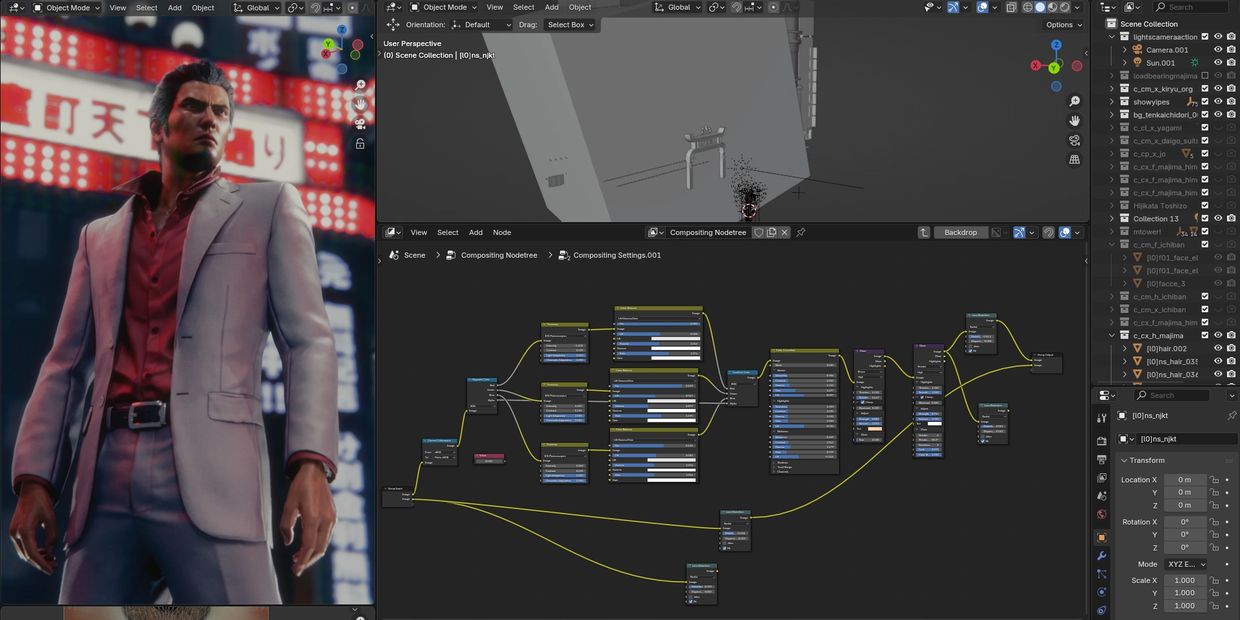Open the Options popover in the viewport

point(1062,24)
